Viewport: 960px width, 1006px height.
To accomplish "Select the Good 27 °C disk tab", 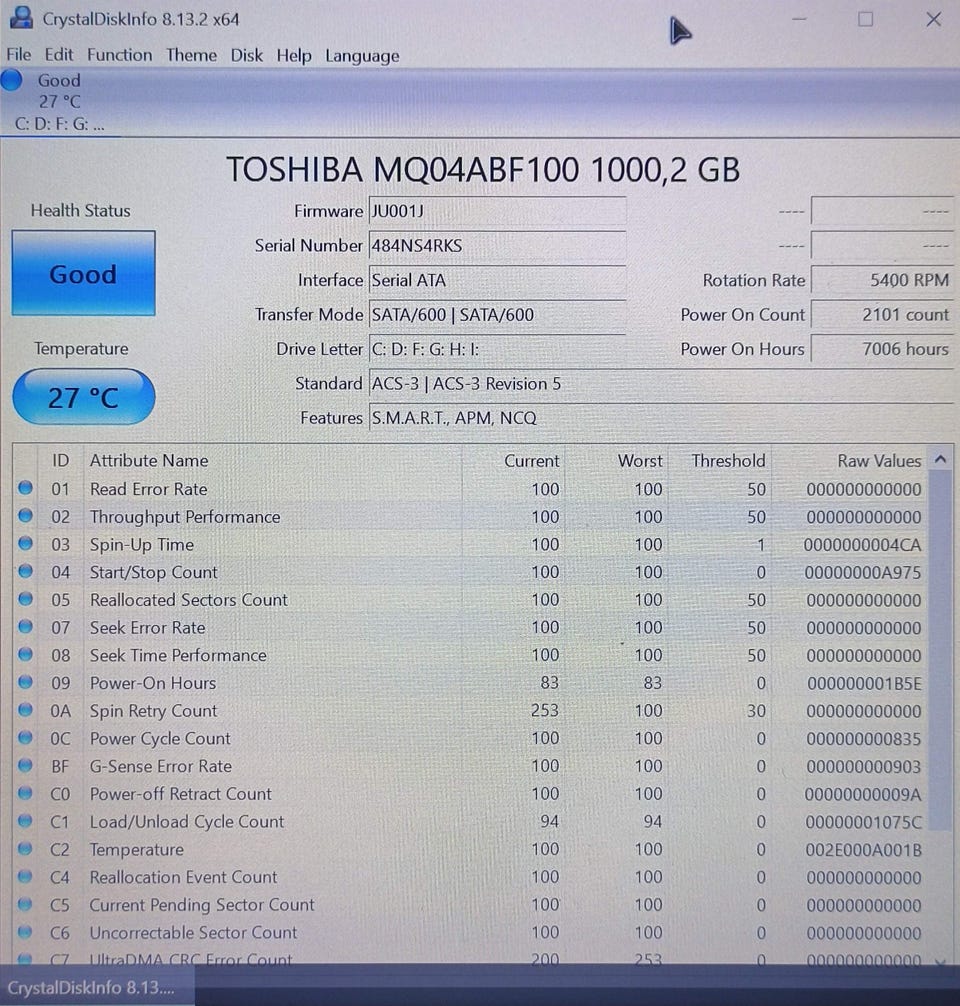I will click(60, 101).
